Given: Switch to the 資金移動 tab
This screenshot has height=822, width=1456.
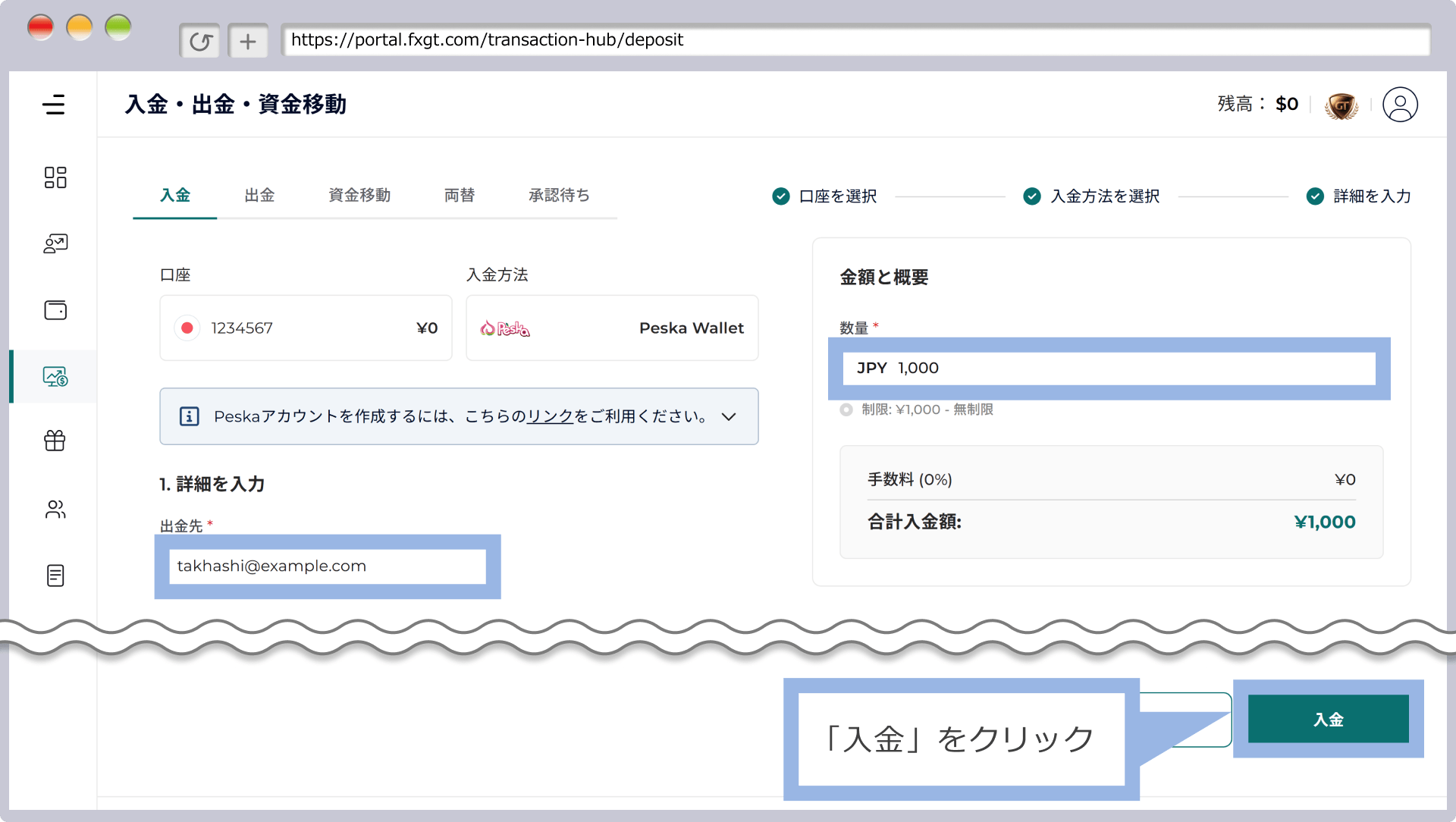Looking at the screenshot, I should [359, 196].
